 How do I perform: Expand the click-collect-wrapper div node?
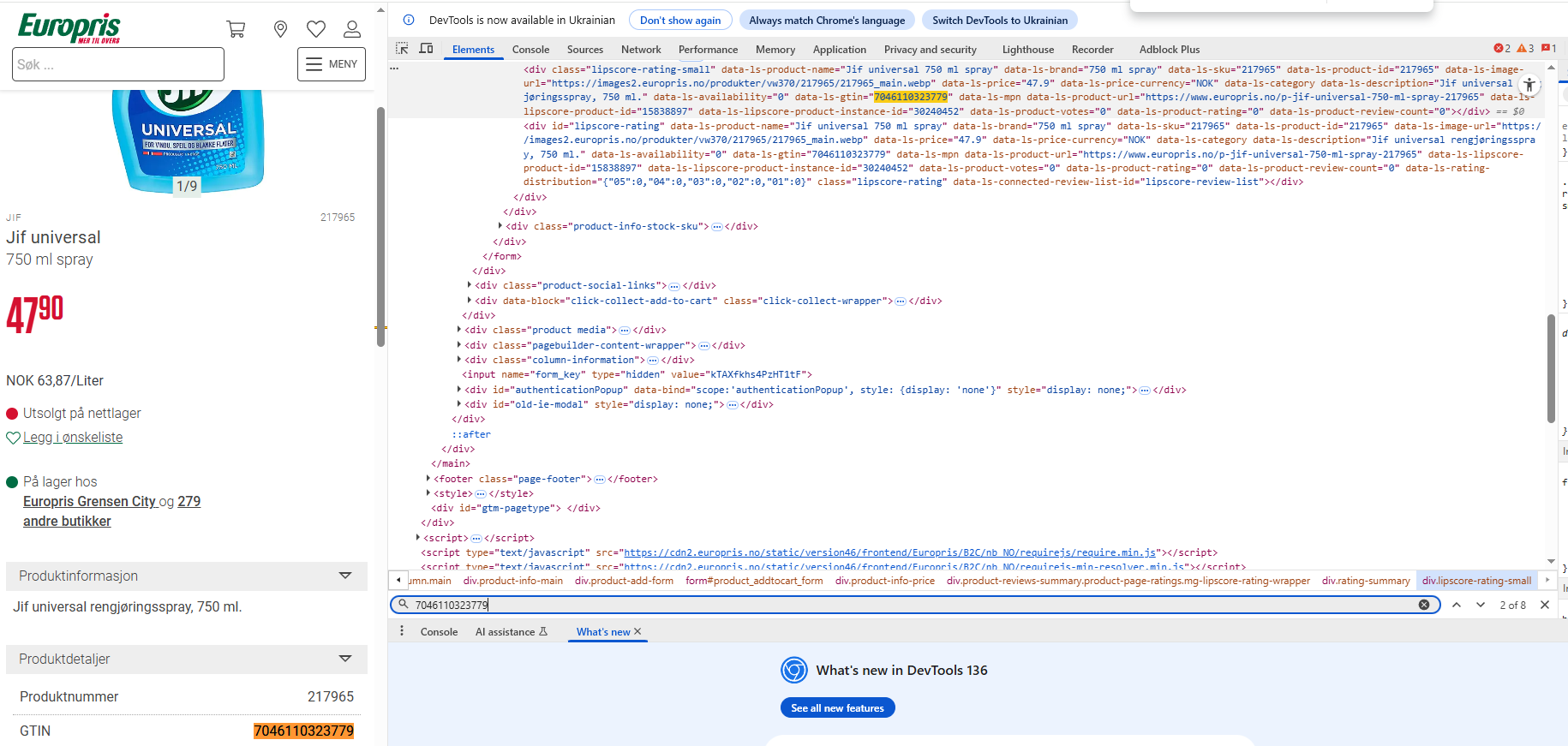[470, 301]
